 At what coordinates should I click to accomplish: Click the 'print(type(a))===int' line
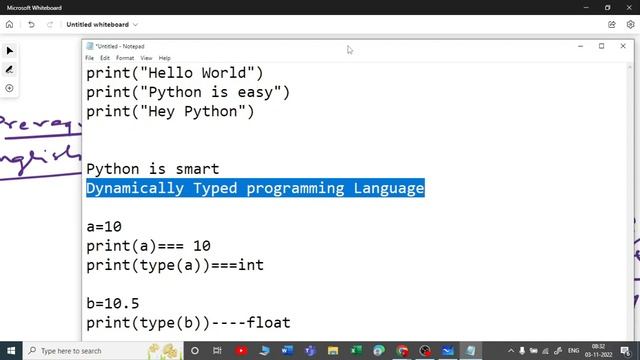click(x=175, y=265)
